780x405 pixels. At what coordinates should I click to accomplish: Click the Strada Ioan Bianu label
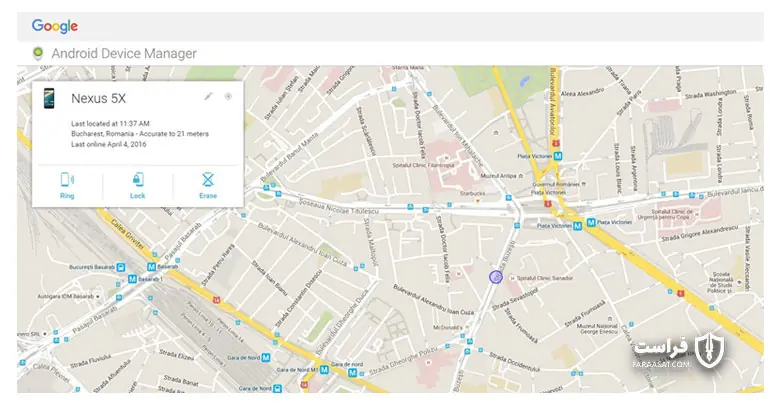pyautogui.click(x=269, y=278)
